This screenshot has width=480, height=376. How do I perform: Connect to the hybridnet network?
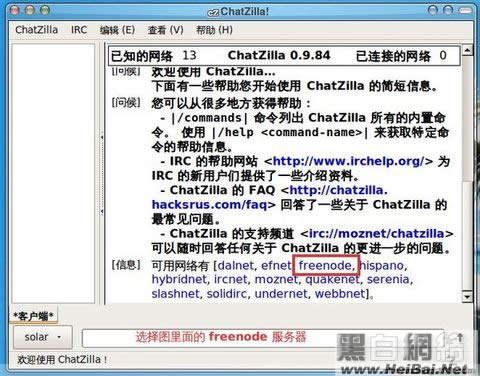pos(179,279)
